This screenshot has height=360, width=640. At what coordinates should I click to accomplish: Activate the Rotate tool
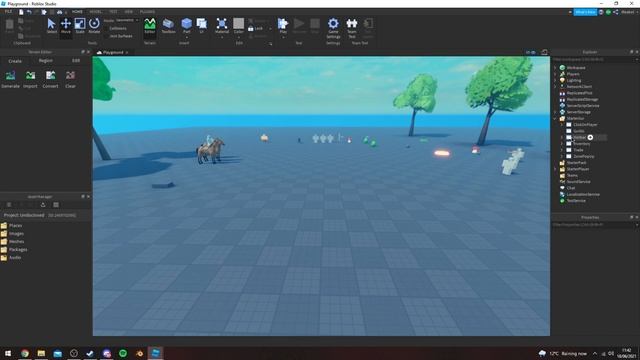(x=94, y=26)
